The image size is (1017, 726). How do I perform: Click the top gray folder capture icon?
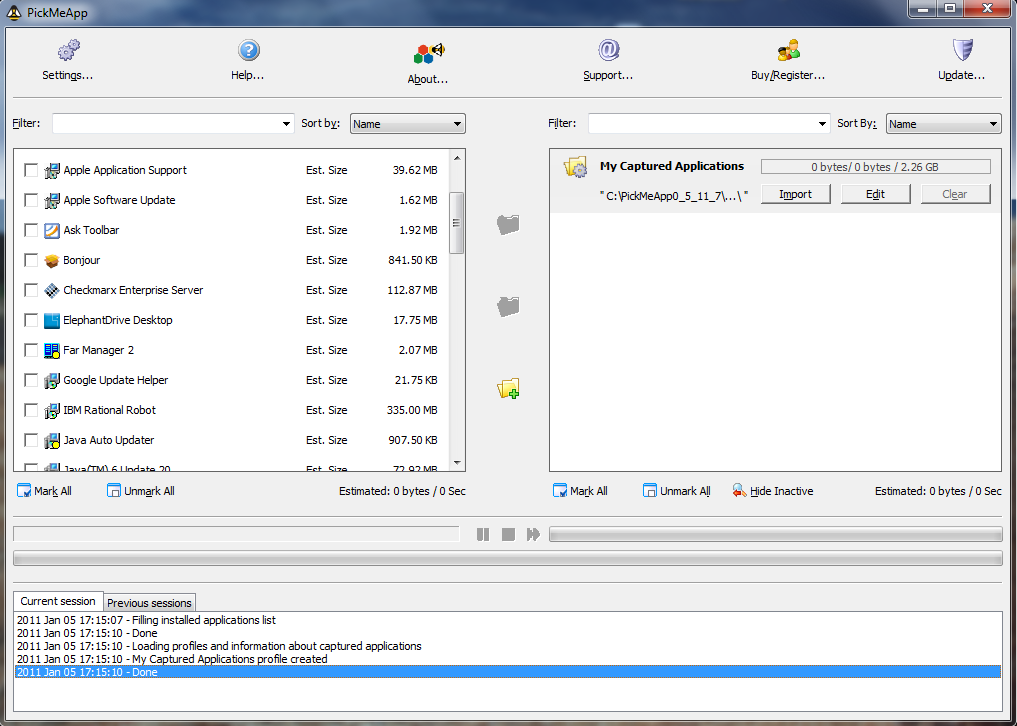point(508,224)
